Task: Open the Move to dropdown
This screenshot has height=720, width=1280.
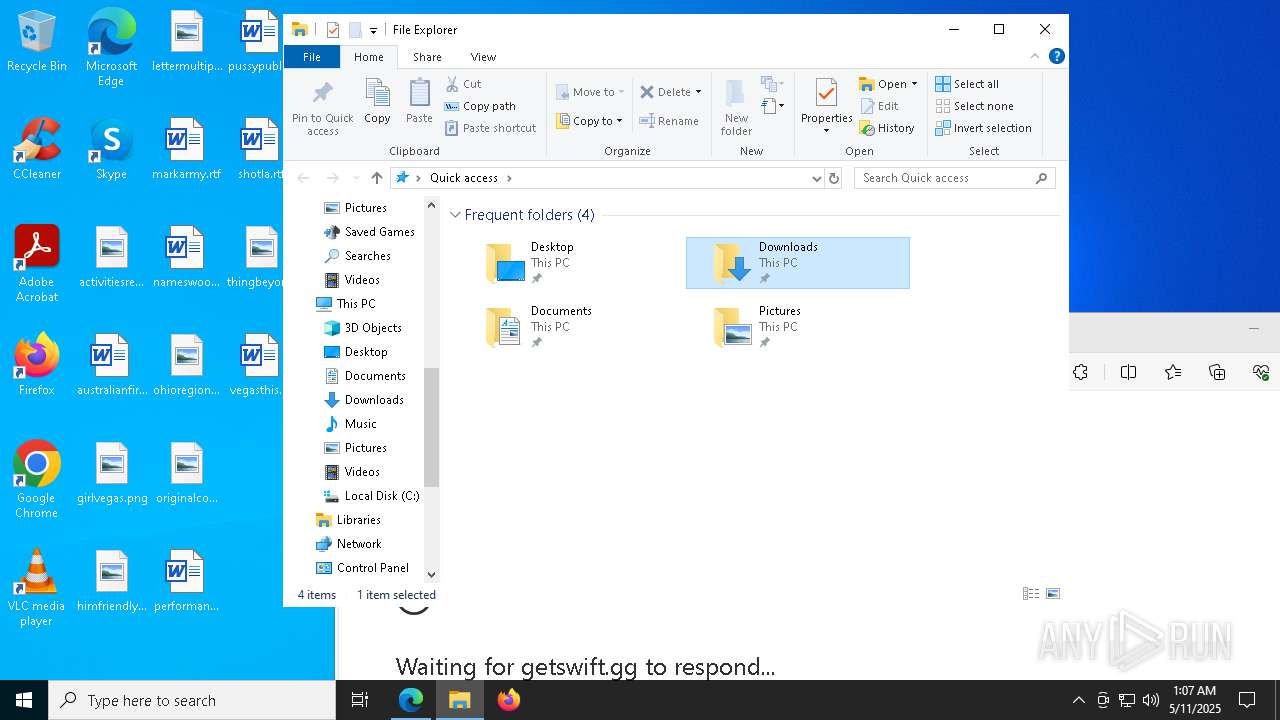Action: (x=590, y=92)
